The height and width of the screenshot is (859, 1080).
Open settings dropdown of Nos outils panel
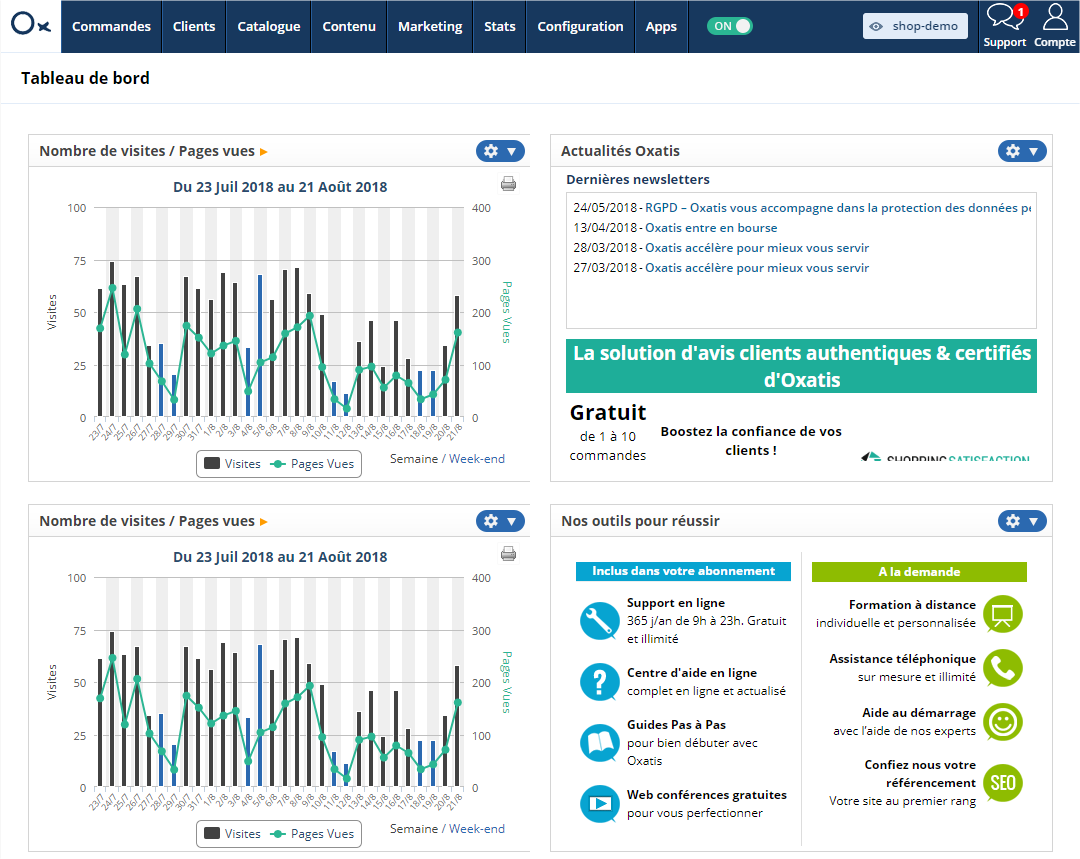1021,521
